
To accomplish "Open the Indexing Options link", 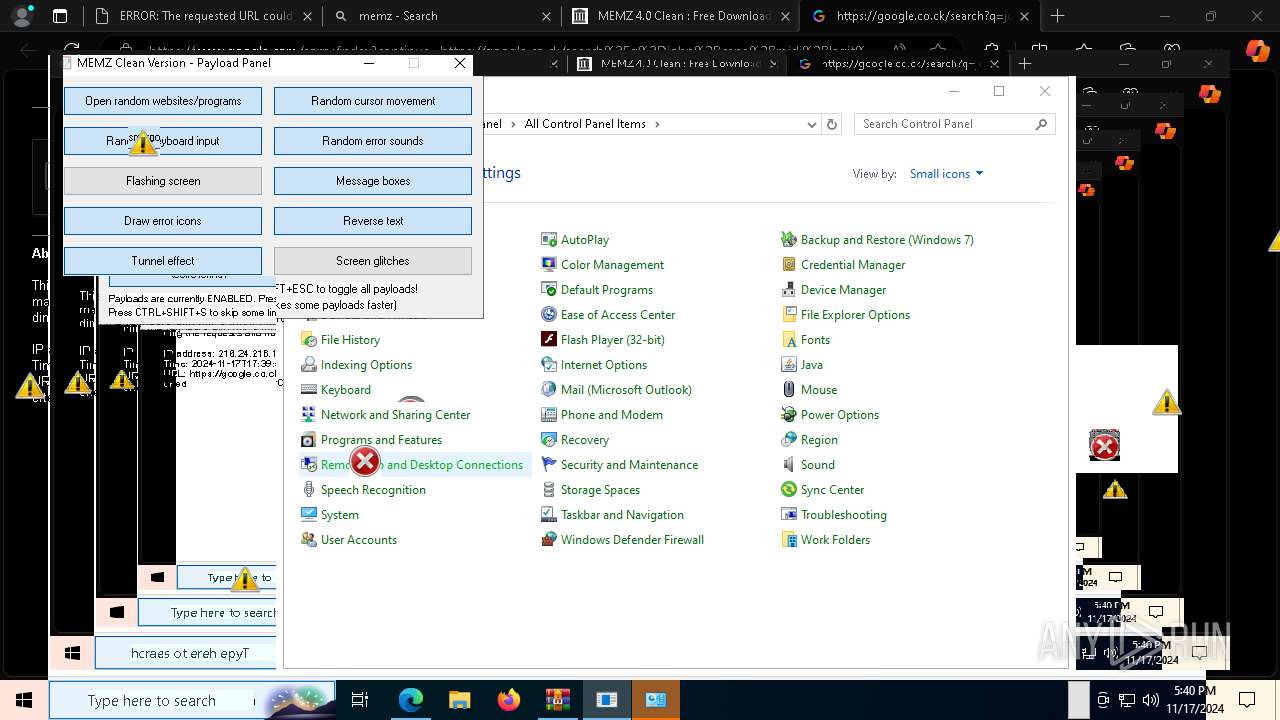I will click(x=366, y=365).
